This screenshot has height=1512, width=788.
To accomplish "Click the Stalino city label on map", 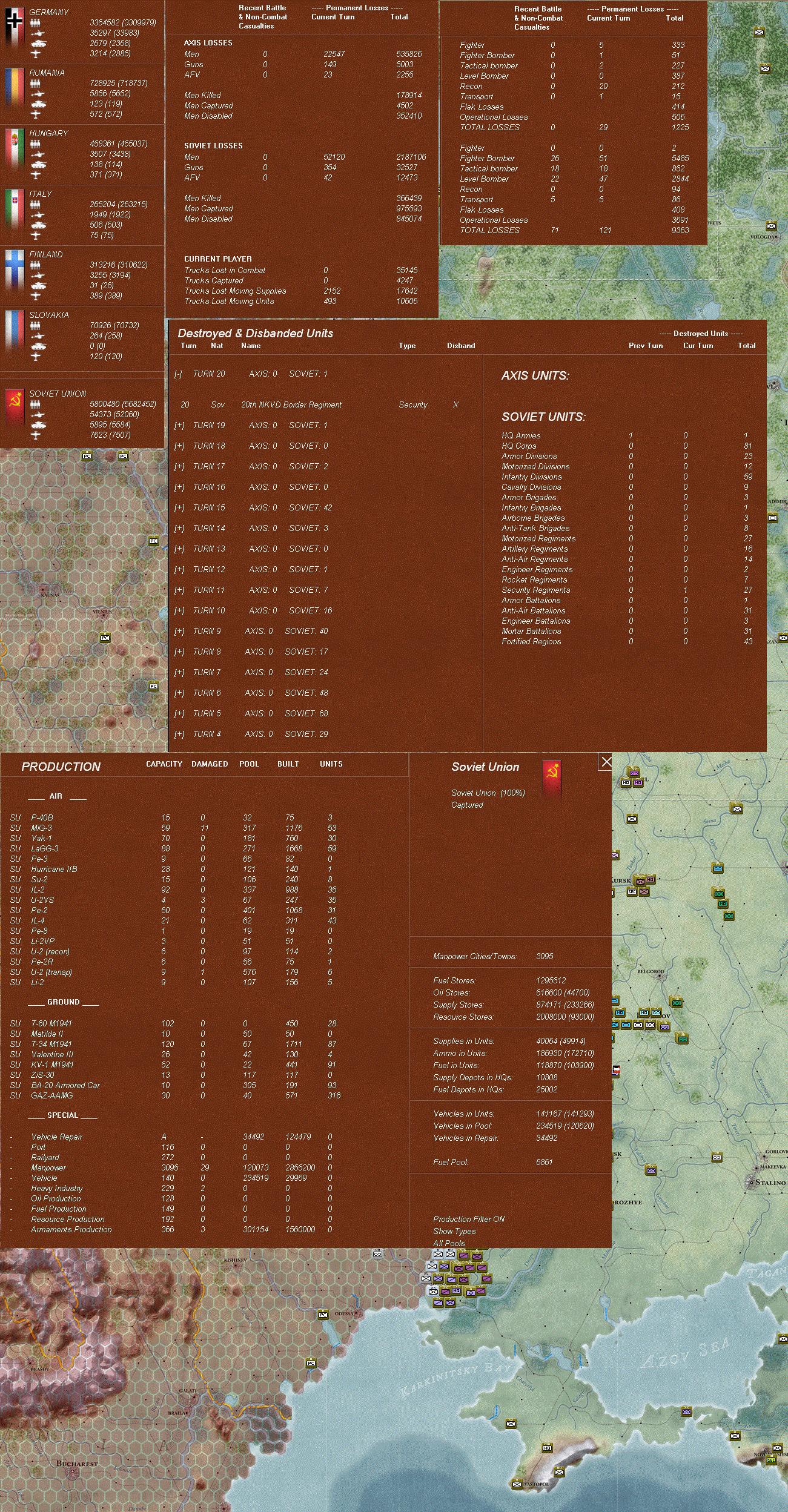I will pyautogui.click(x=770, y=1181).
